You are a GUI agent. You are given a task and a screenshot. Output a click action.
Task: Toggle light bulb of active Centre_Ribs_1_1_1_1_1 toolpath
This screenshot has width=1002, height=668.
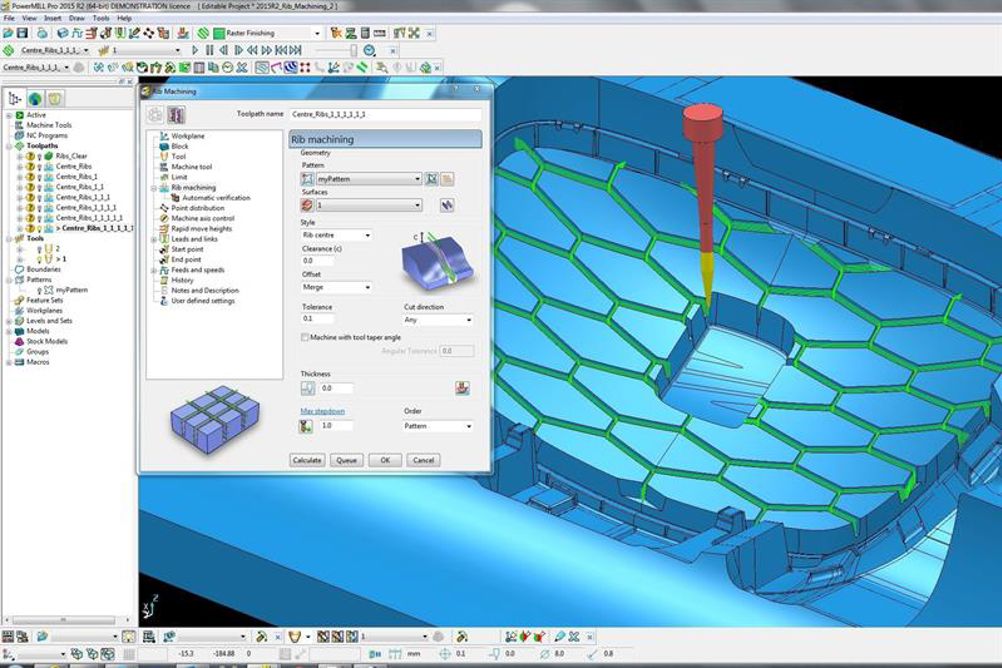tap(39, 228)
